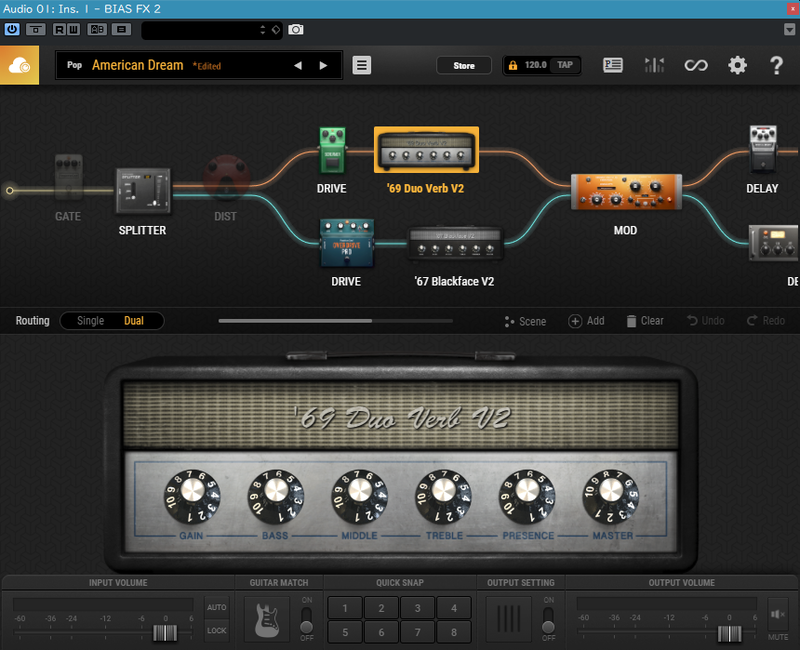The width and height of the screenshot is (800, 650).
Task: Toggle the Guitar Match ON/OFF switch
Action: (307, 619)
